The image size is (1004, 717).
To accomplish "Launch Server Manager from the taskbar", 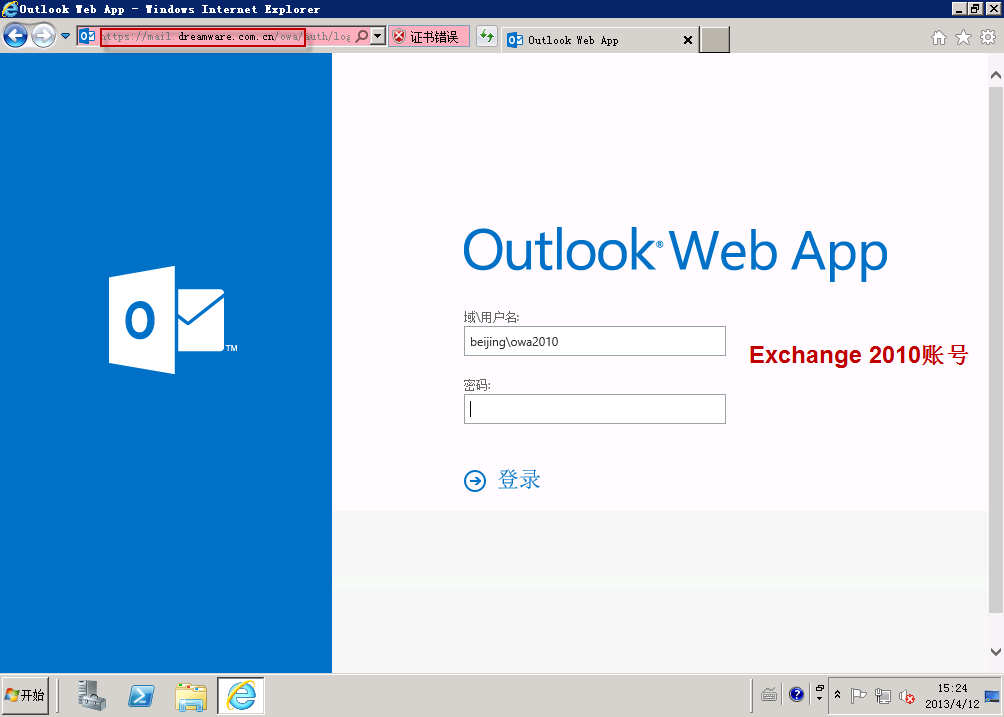I will pos(92,695).
